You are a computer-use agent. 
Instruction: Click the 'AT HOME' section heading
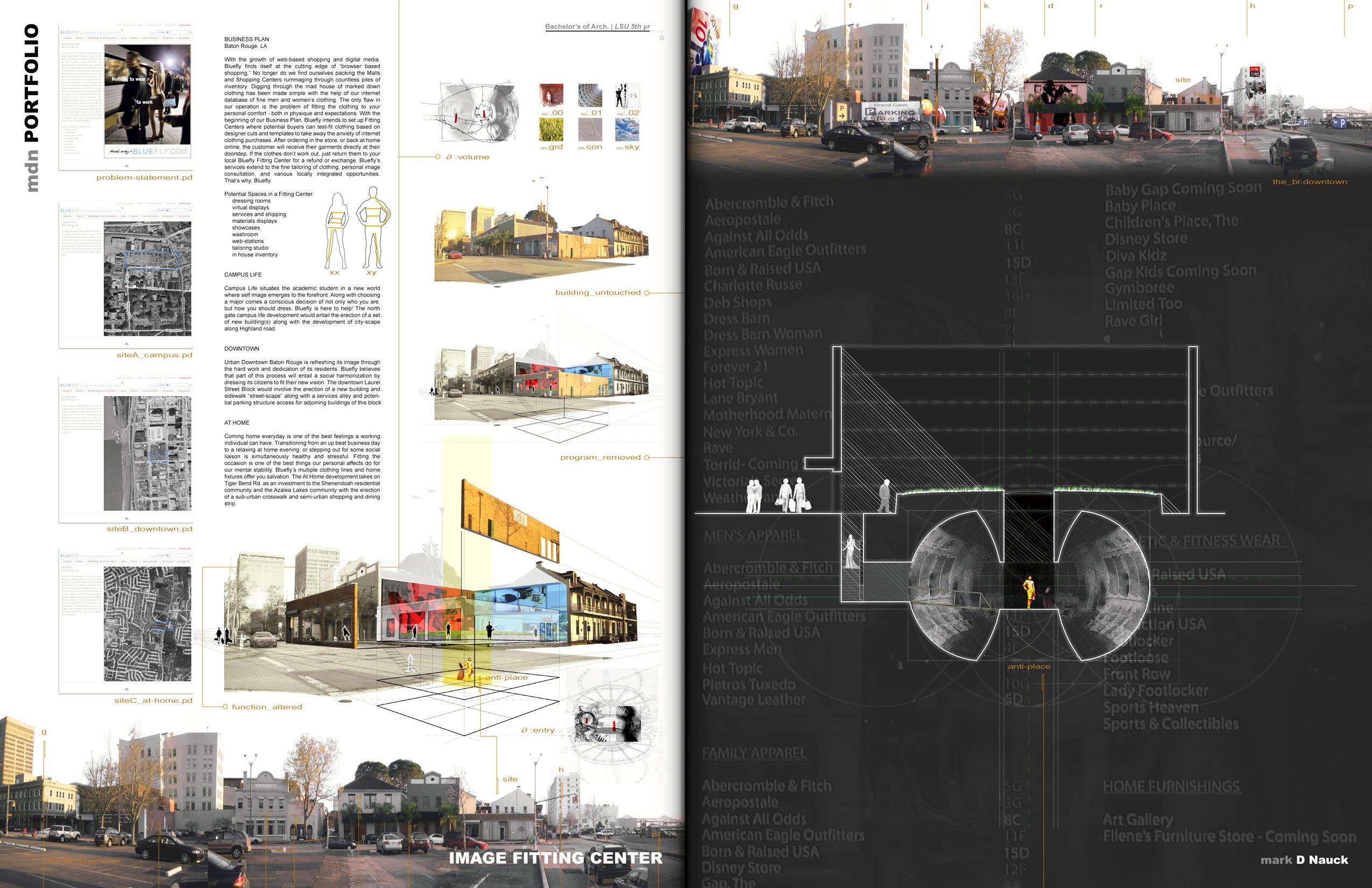(x=237, y=422)
